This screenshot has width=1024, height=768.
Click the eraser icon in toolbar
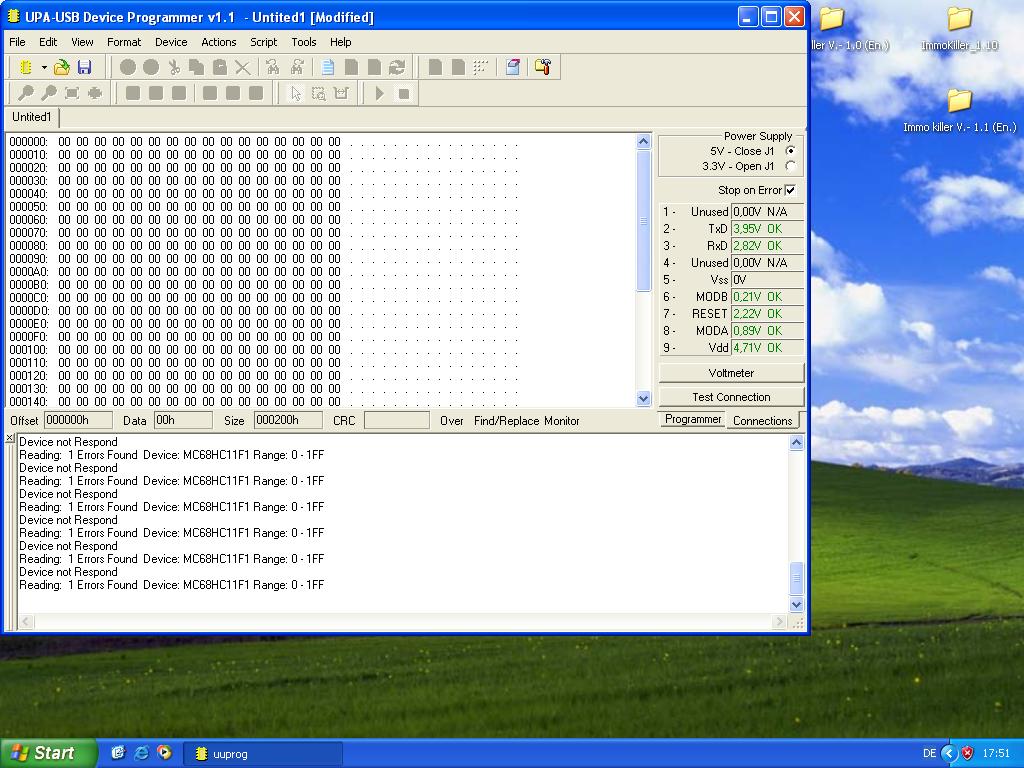tap(512, 67)
